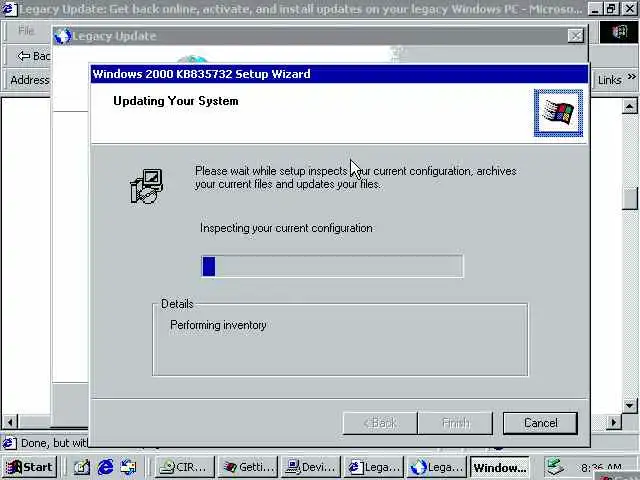Go Back in Internet Explorer toolbar
Image resolution: width=640 pixels, height=480 pixels.
(x=33, y=56)
